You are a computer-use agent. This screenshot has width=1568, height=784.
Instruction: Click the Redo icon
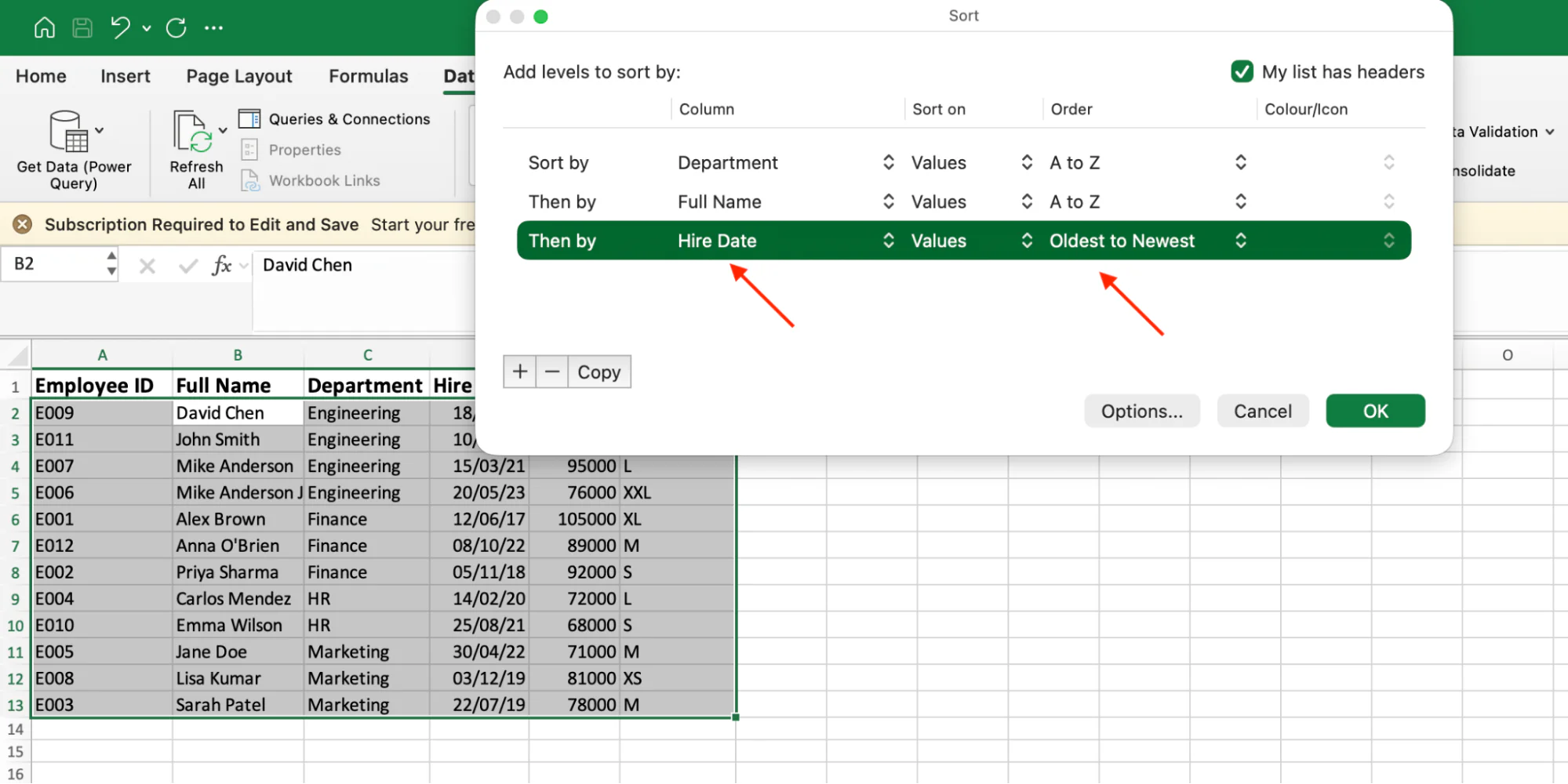point(176,28)
